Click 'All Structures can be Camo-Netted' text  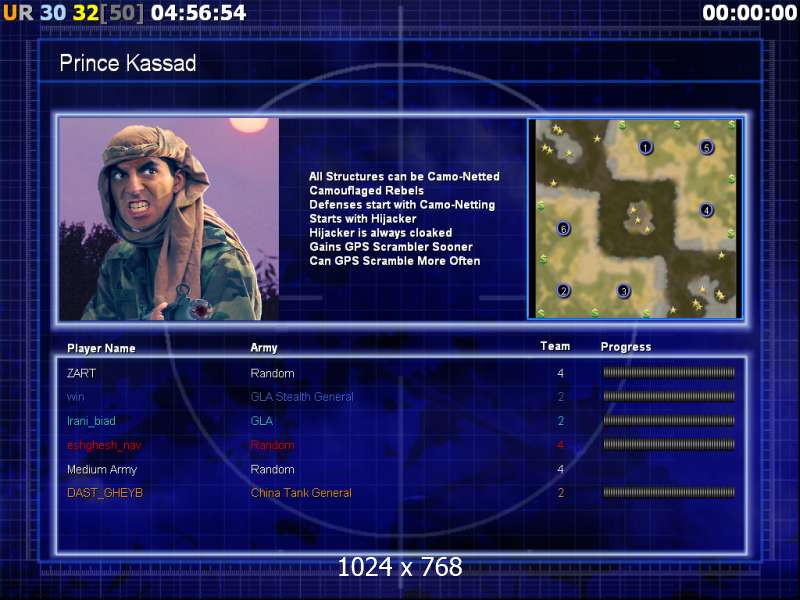[x=404, y=177]
